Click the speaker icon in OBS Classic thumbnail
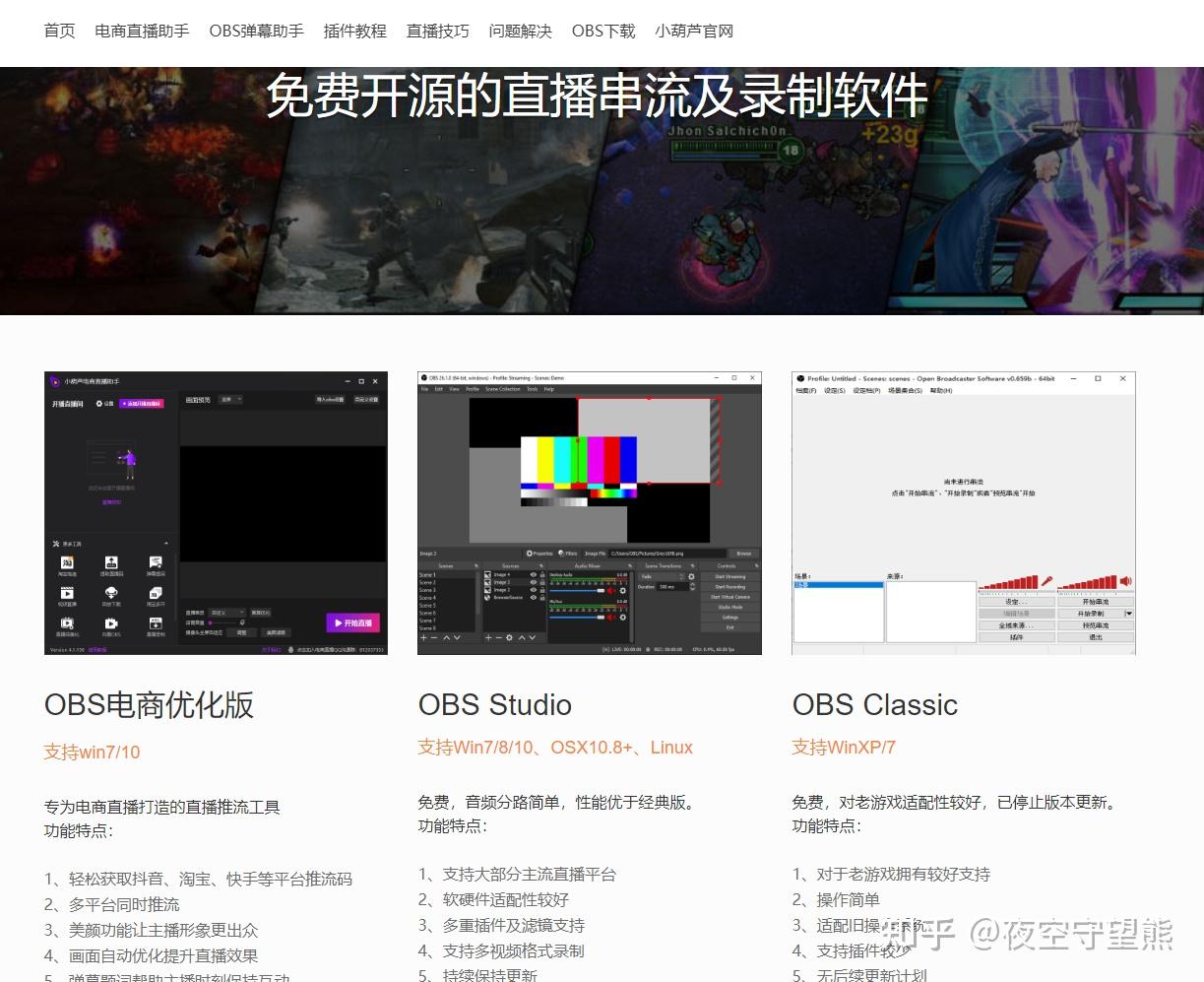1204x982 pixels. click(x=1126, y=581)
